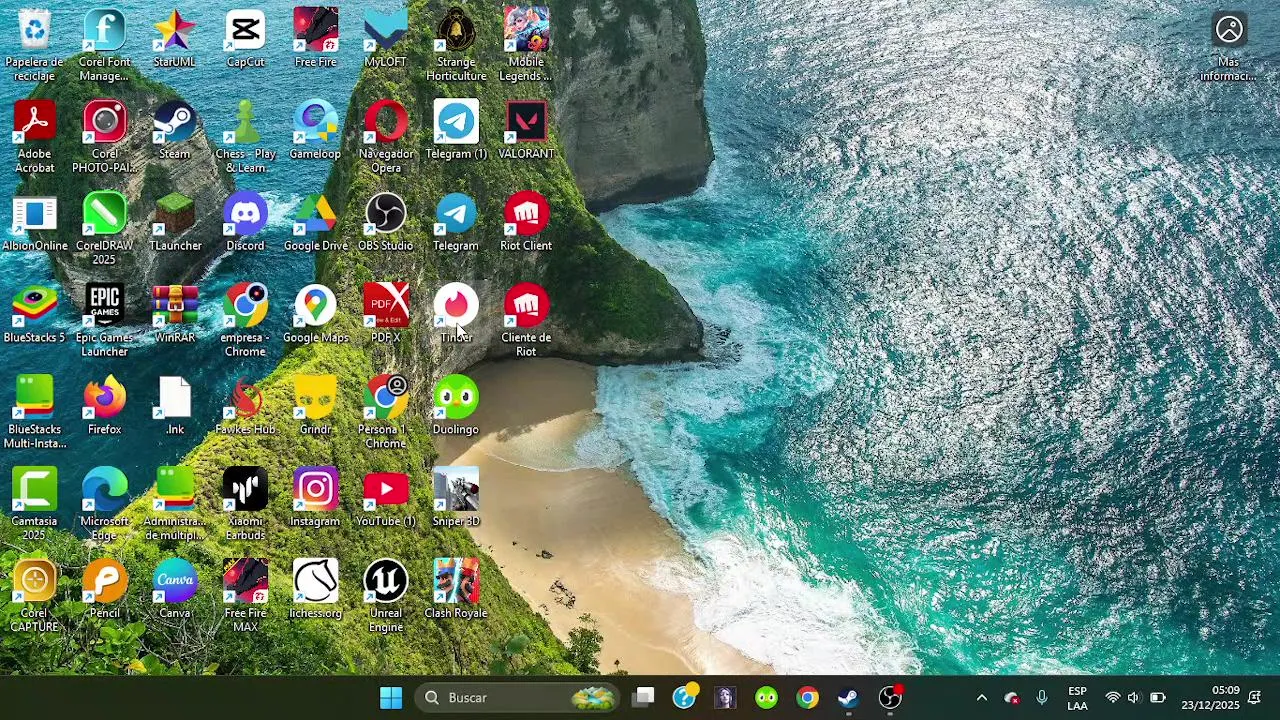
Task: Open Corel Font Manager desktop icon
Action: click(105, 45)
